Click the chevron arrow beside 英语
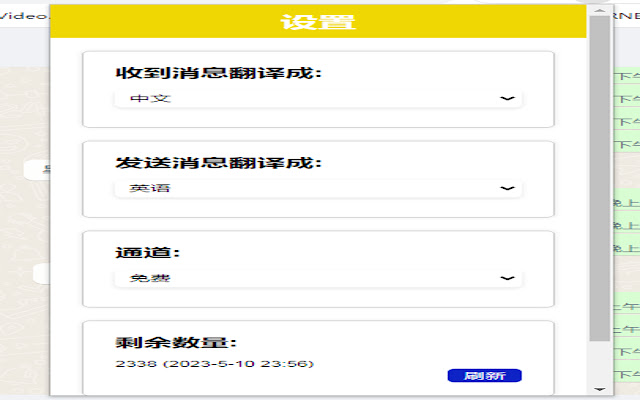Screen dimensions: 640x400 [507, 188]
